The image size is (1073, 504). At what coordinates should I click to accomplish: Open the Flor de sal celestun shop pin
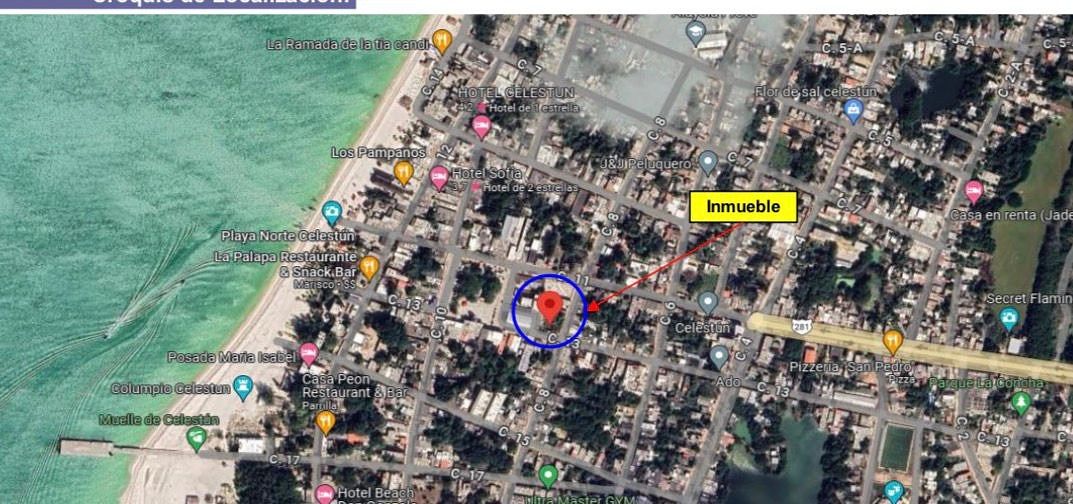pyautogui.click(x=852, y=110)
